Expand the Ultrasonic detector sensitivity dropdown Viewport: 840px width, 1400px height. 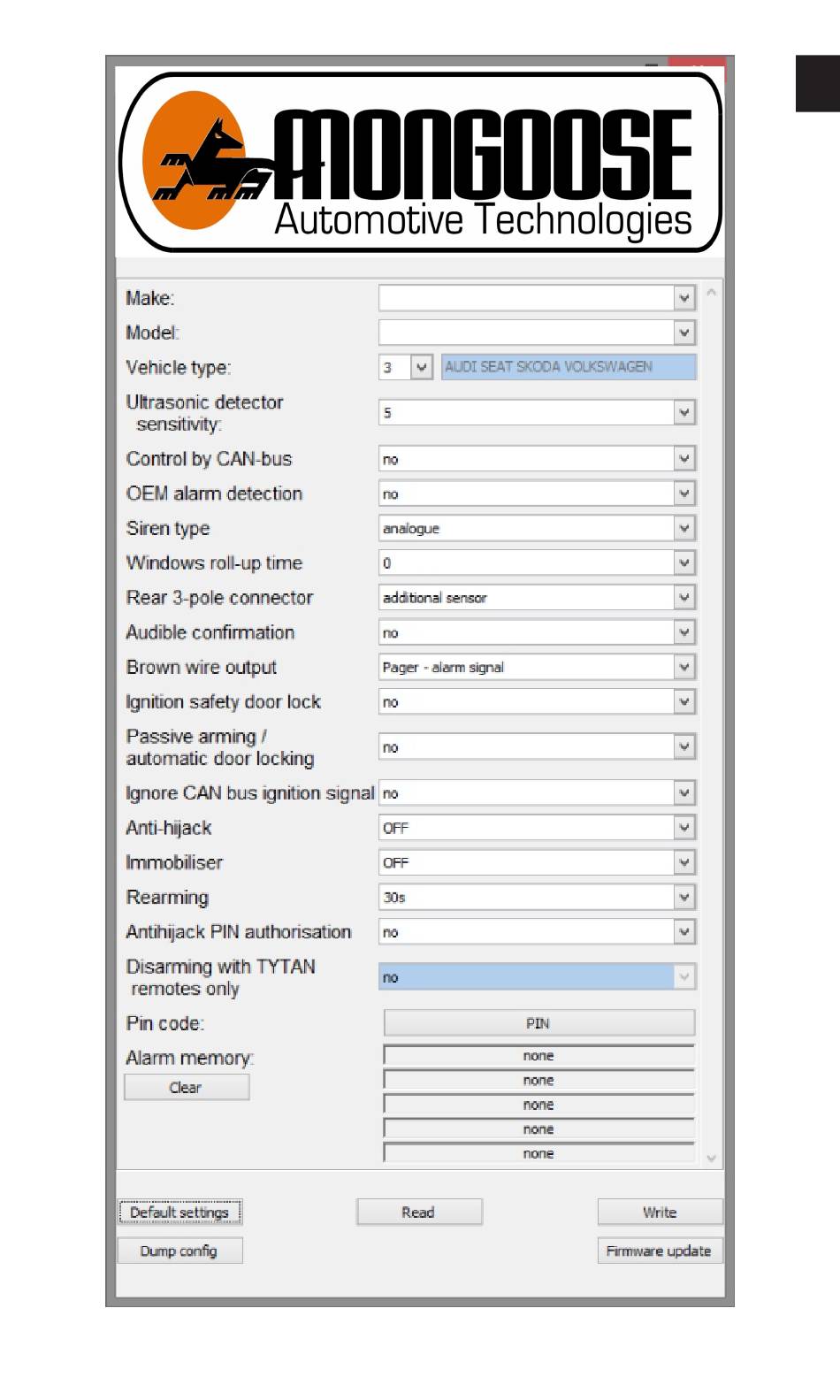pos(537,412)
